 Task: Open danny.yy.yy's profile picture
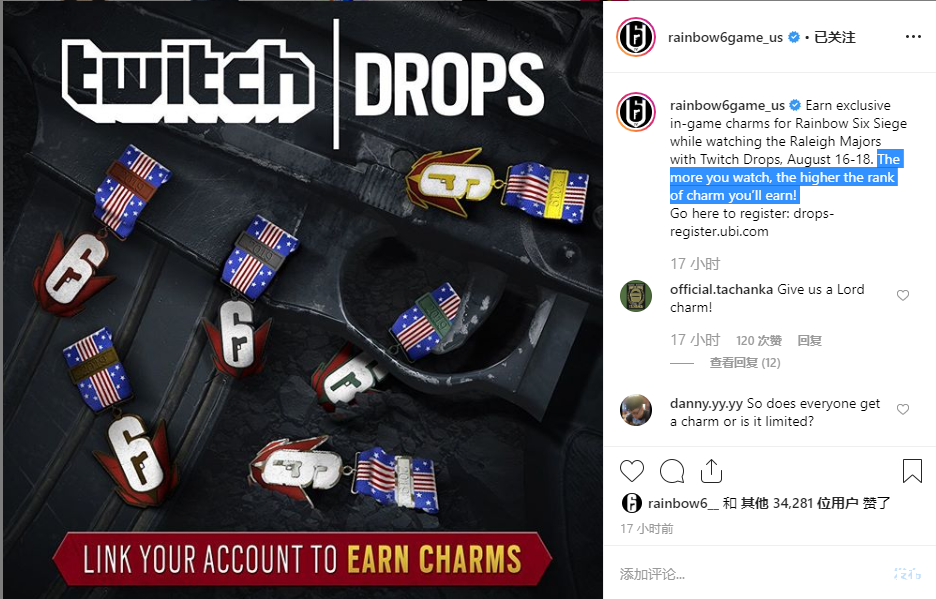coord(636,410)
